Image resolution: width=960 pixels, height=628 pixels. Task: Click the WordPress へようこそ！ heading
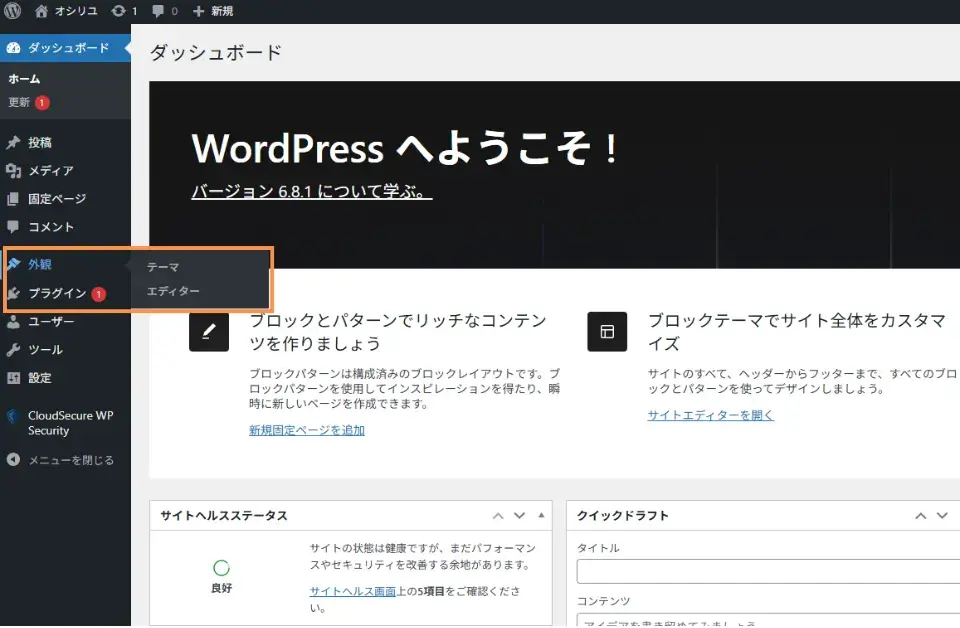(x=406, y=148)
